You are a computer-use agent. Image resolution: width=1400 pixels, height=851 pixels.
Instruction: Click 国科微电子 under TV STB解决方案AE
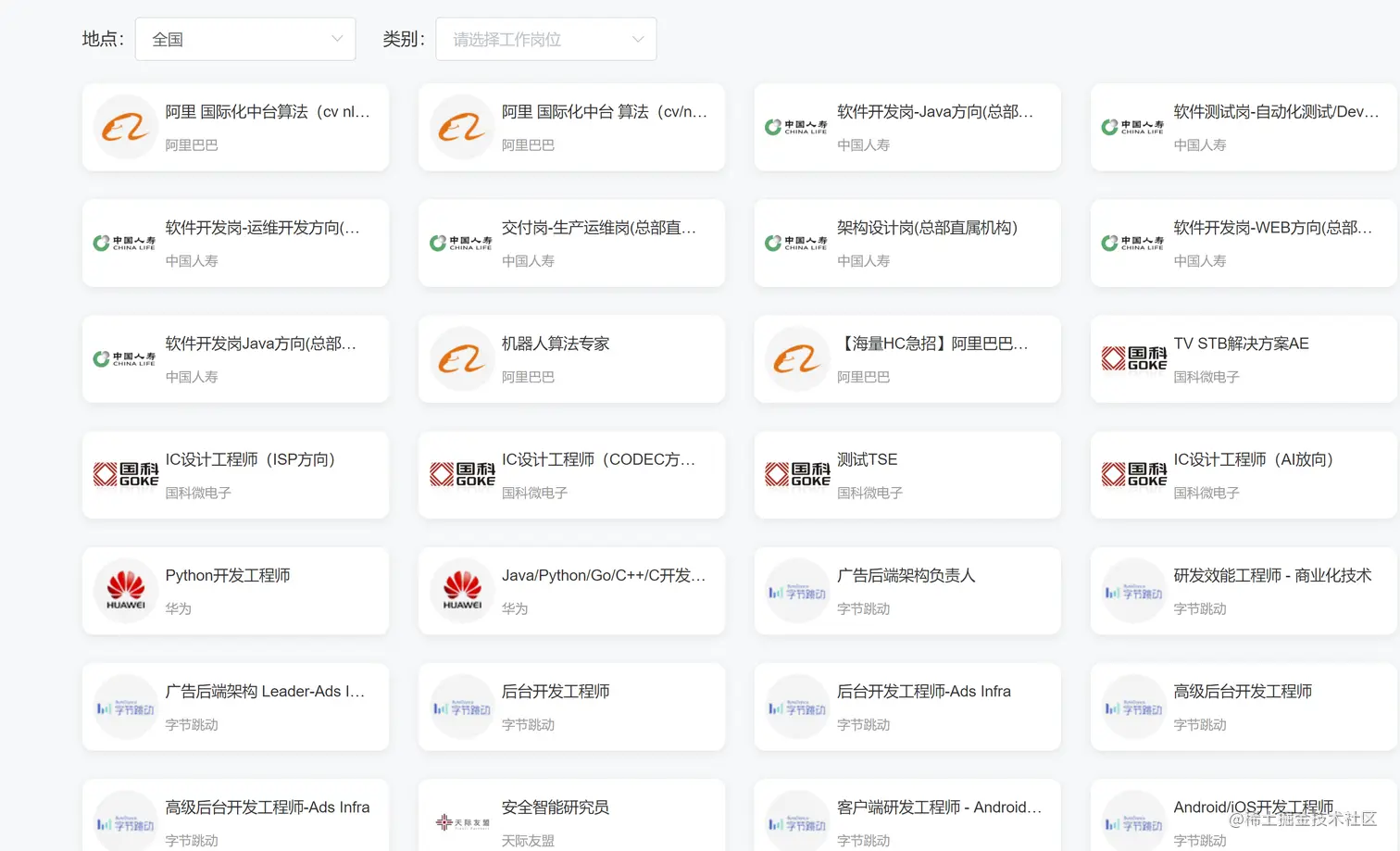pos(1206,377)
